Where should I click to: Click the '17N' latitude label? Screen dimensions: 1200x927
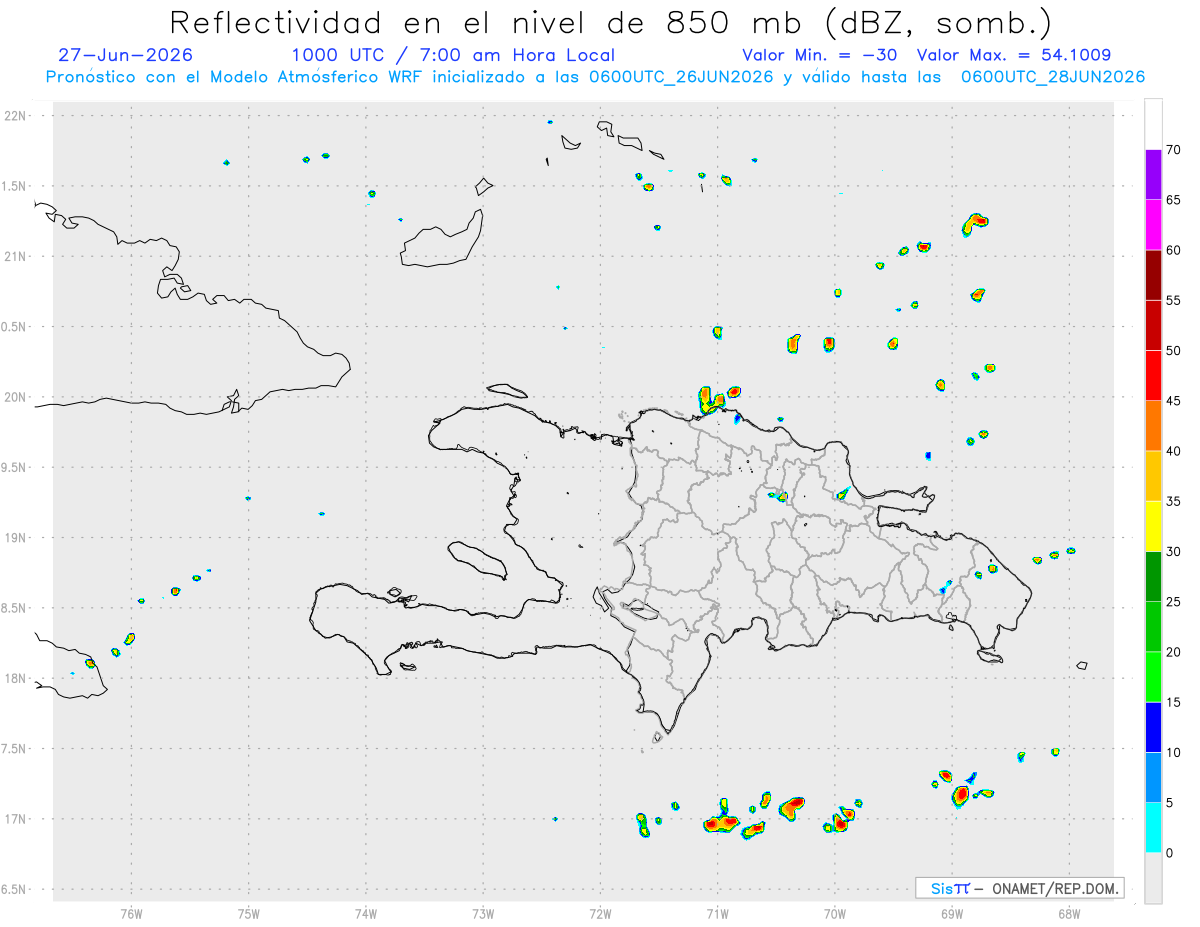(x=17, y=819)
